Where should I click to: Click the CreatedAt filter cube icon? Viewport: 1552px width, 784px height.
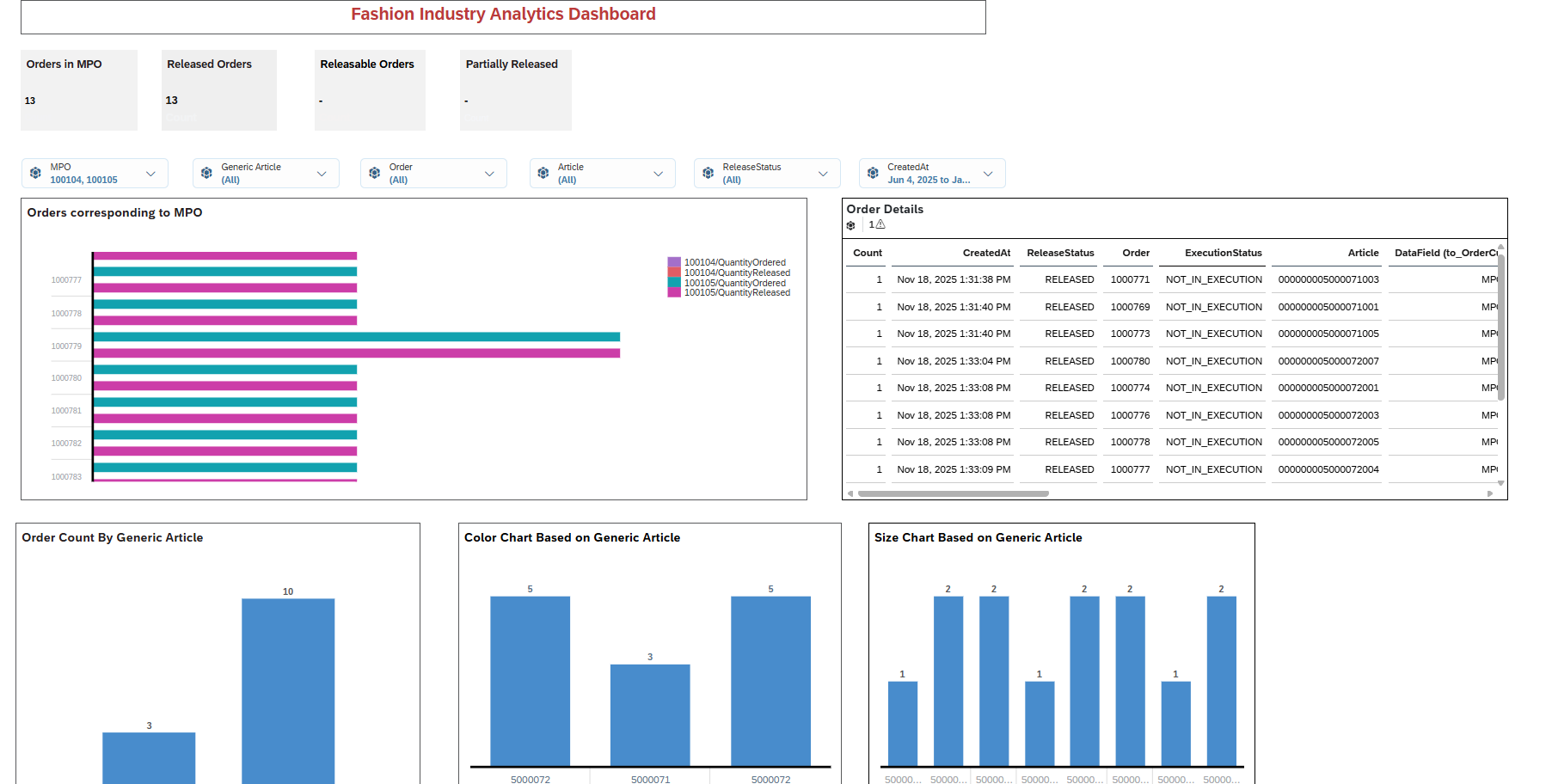point(873,173)
